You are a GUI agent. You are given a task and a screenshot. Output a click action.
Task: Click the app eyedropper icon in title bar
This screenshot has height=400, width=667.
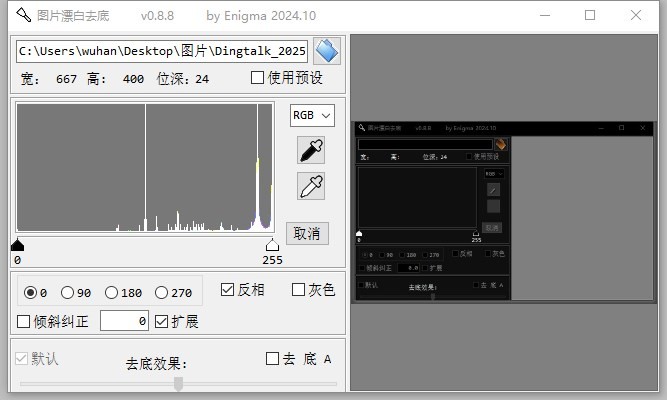point(23,15)
